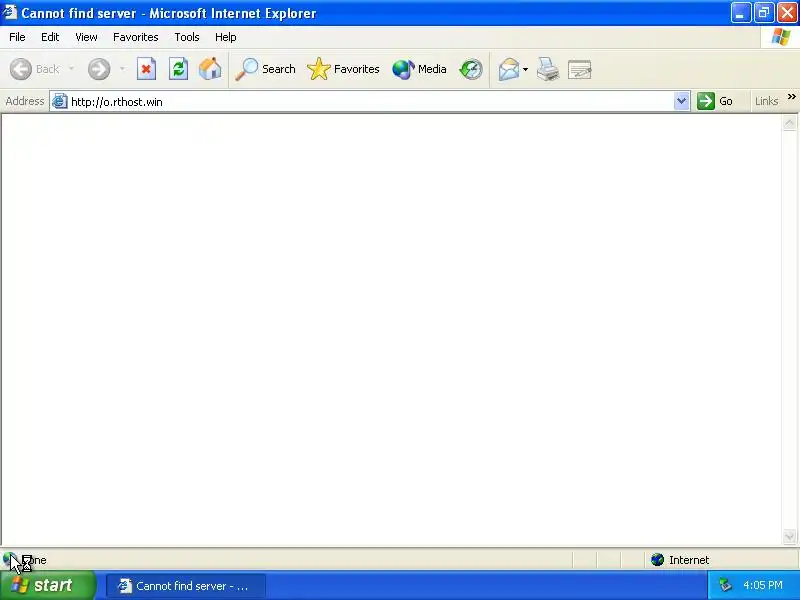This screenshot has width=800, height=600.
Task: Close the Internet Explorer window
Action: coord(787,13)
